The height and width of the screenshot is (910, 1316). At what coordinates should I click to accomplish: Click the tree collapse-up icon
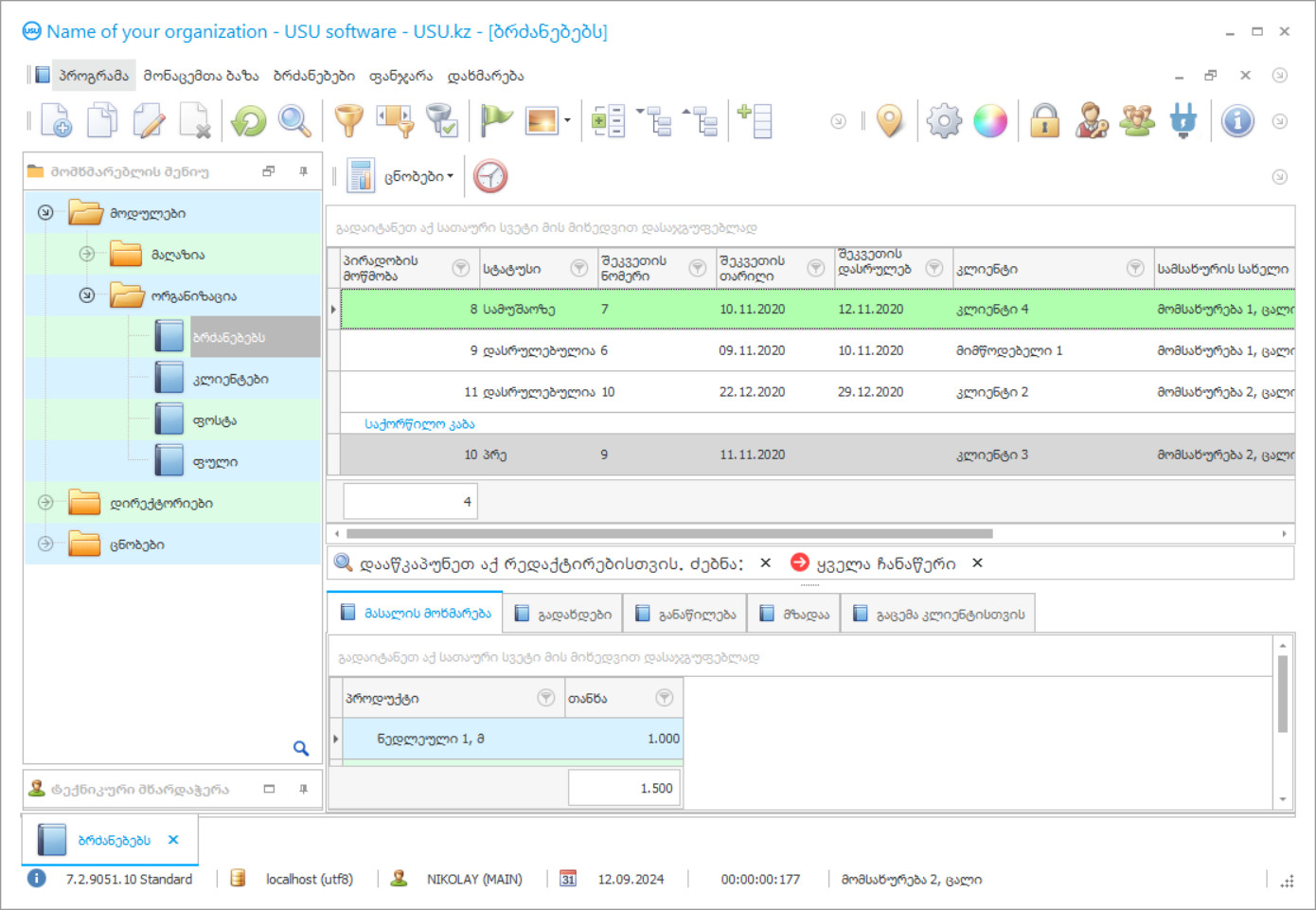pyautogui.click(x=701, y=121)
